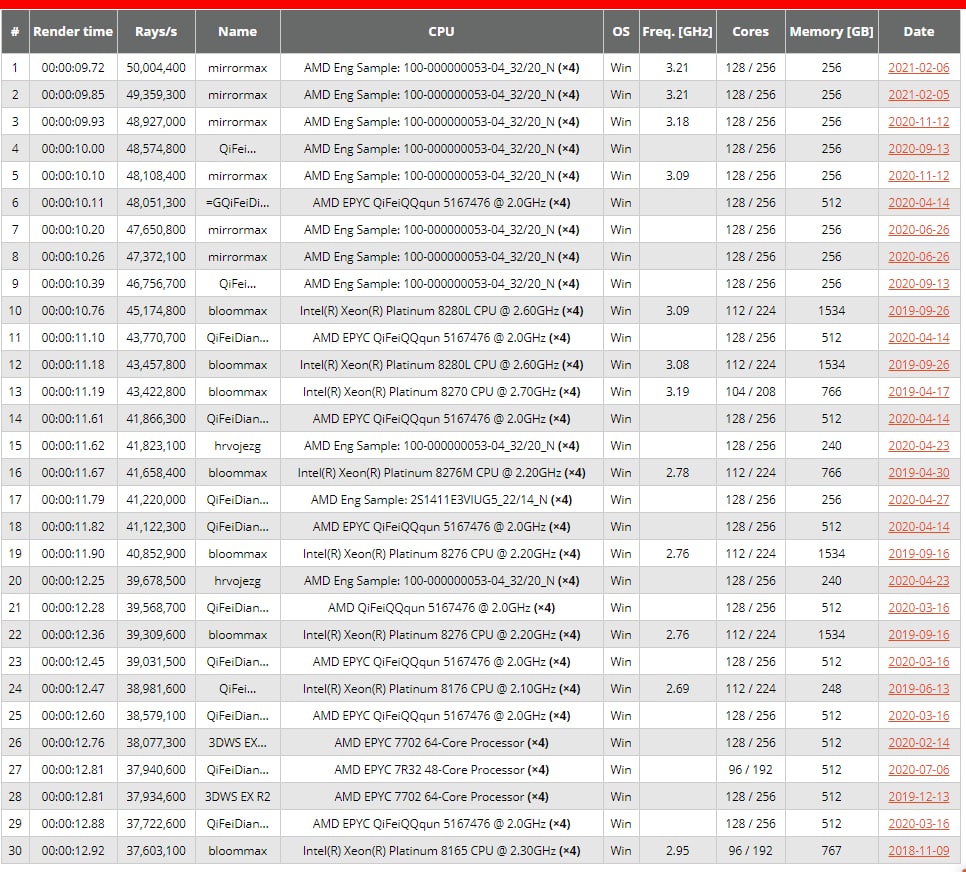This screenshot has width=966, height=872.
Task: Open the 2020-04-27 date link in row 17
Action: tap(919, 500)
